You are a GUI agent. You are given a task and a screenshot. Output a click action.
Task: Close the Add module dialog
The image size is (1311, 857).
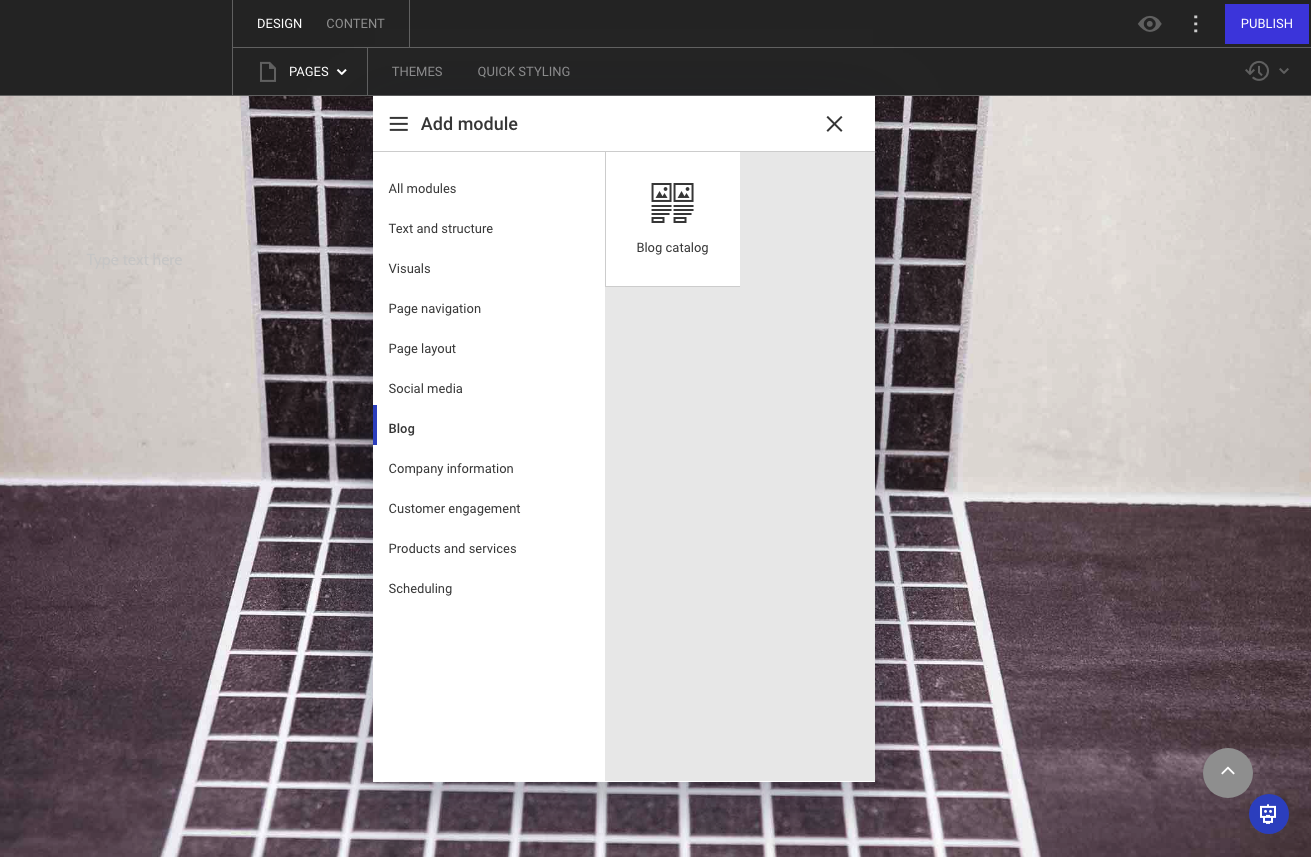834,124
